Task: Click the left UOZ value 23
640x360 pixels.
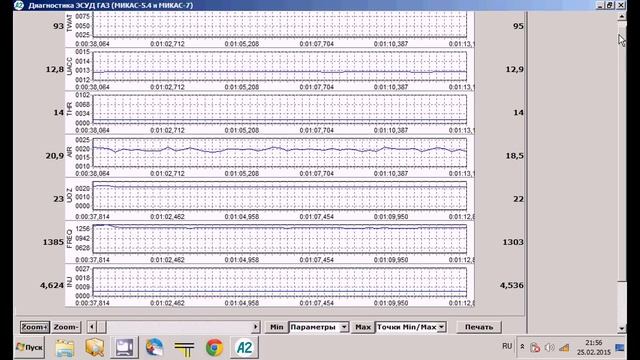Action: click(x=59, y=199)
